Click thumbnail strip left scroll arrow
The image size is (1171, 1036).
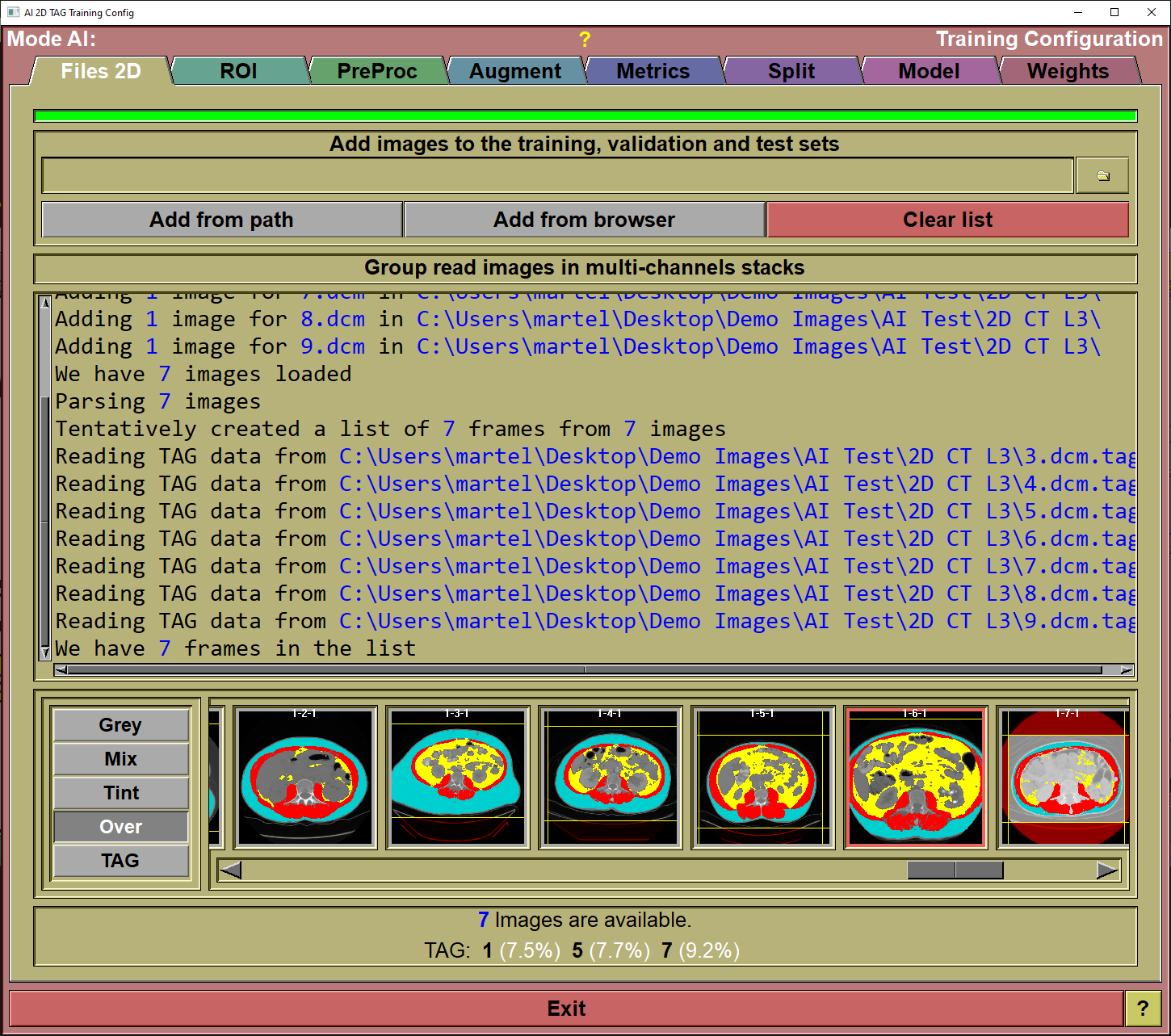(x=230, y=870)
